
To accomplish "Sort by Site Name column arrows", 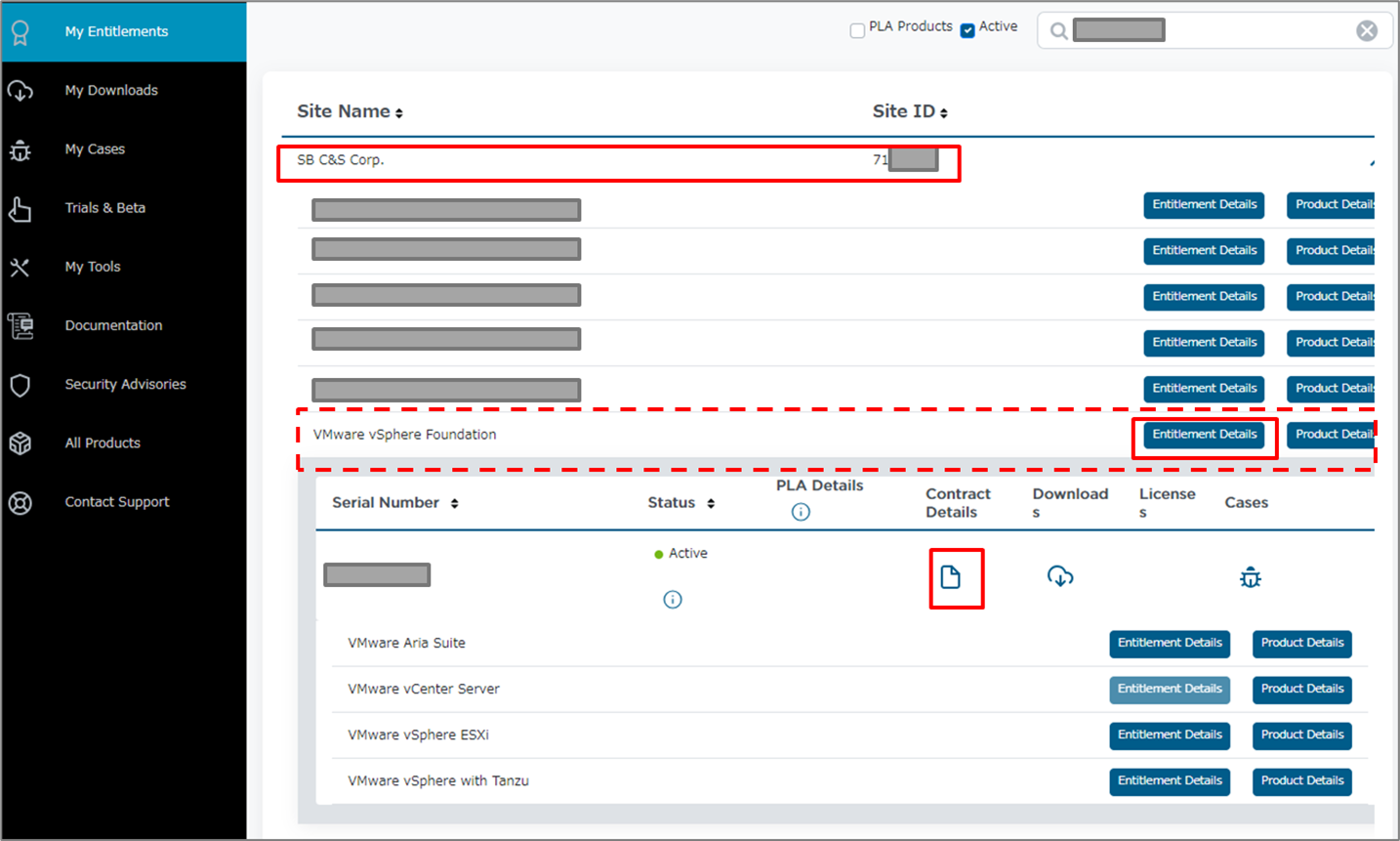I will (399, 113).
